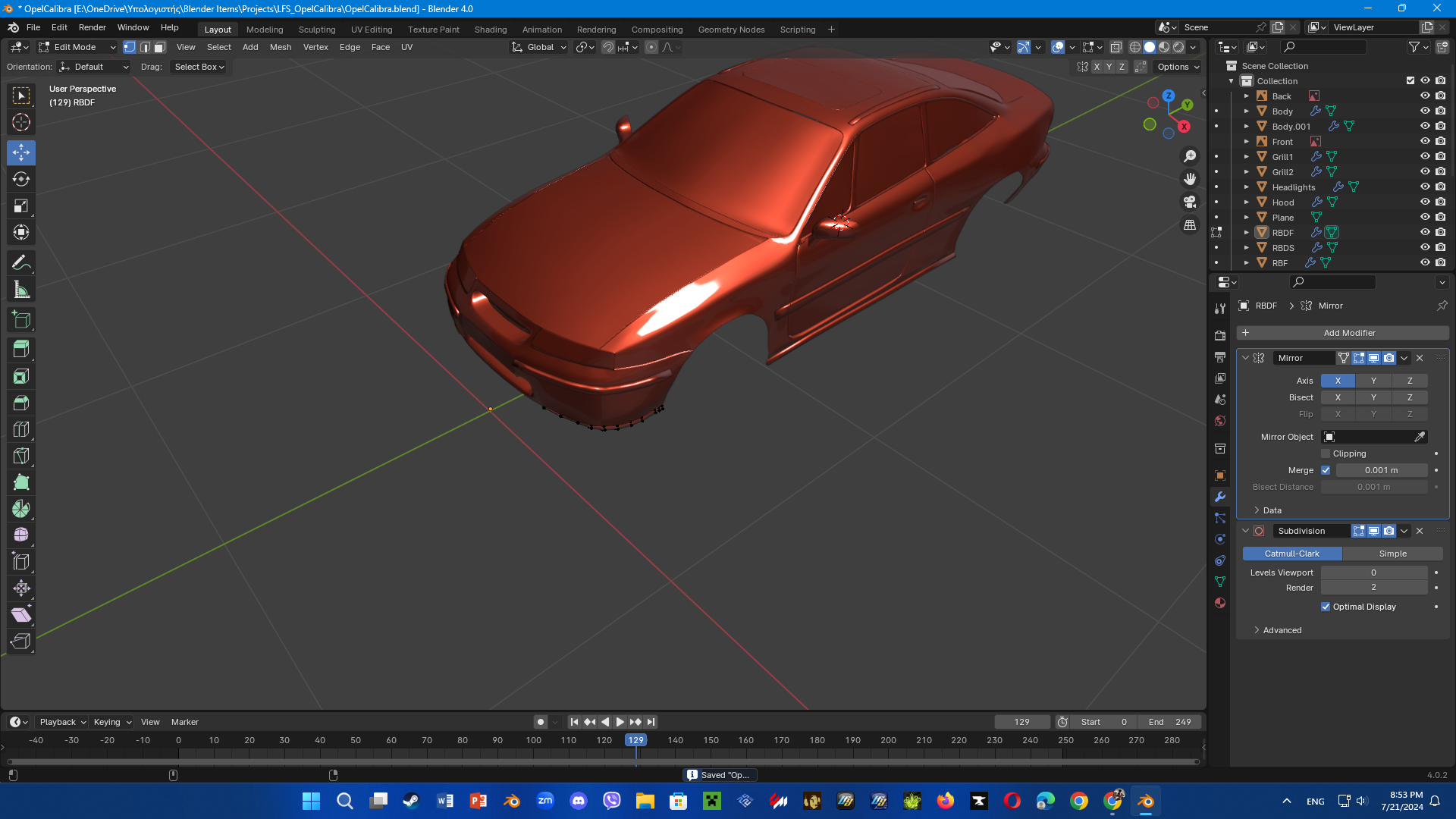Image resolution: width=1456 pixels, height=819 pixels.
Task: Expand the Advanced section of Subdivision
Action: [1282, 630]
